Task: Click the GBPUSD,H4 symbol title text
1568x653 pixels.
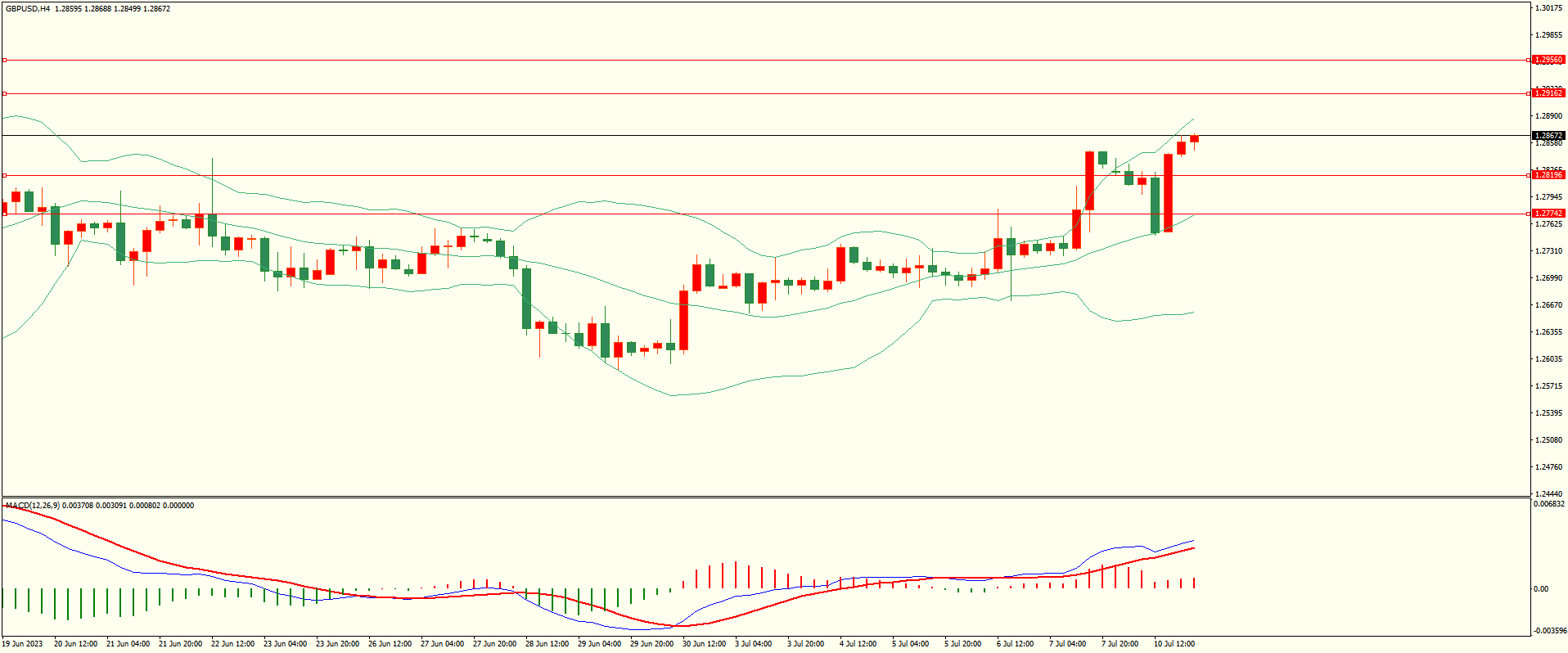Action: (28, 9)
